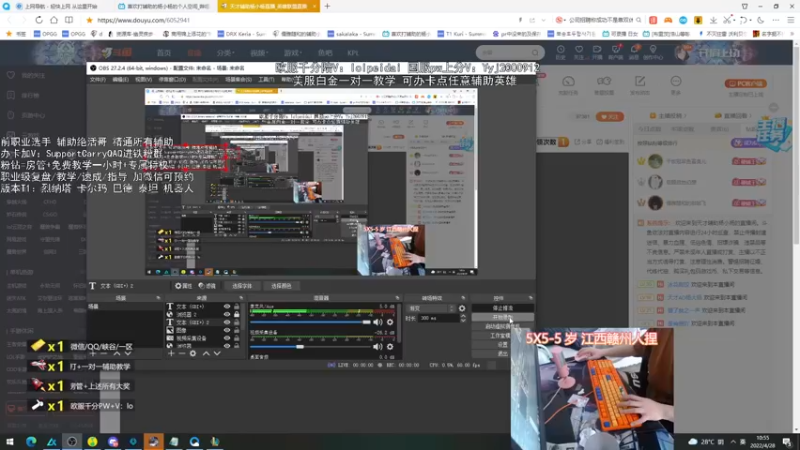Click the Douyu search magnifier icon
The image size is (800, 450).
[x=535, y=53]
